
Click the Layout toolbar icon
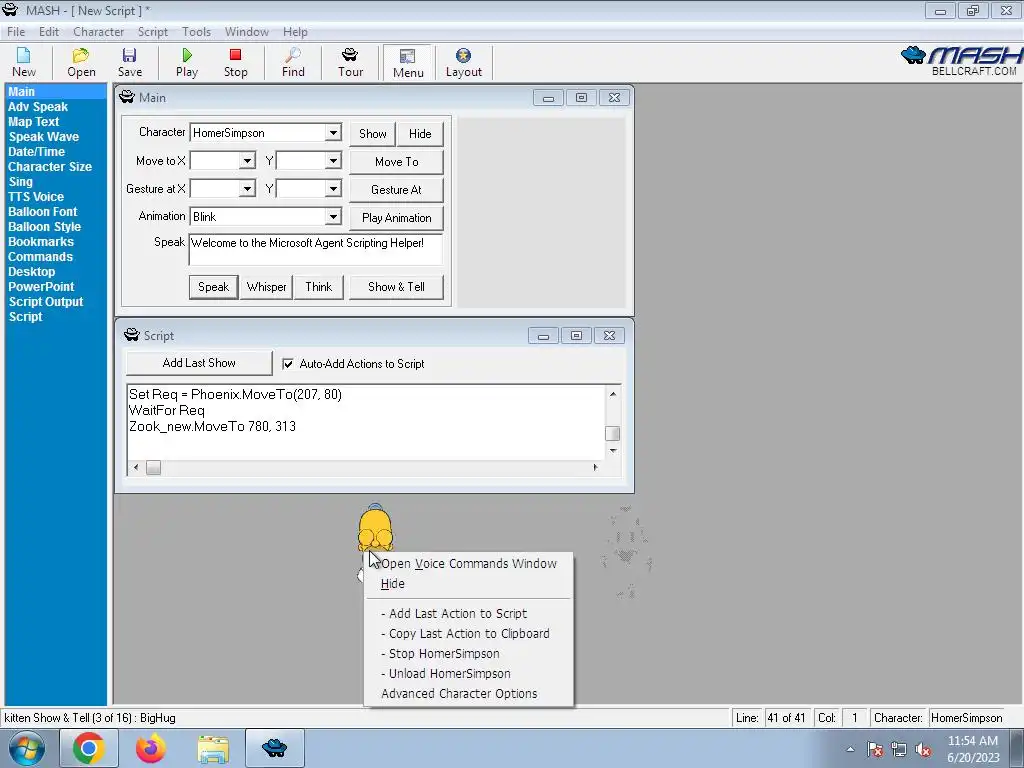point(464,63)
